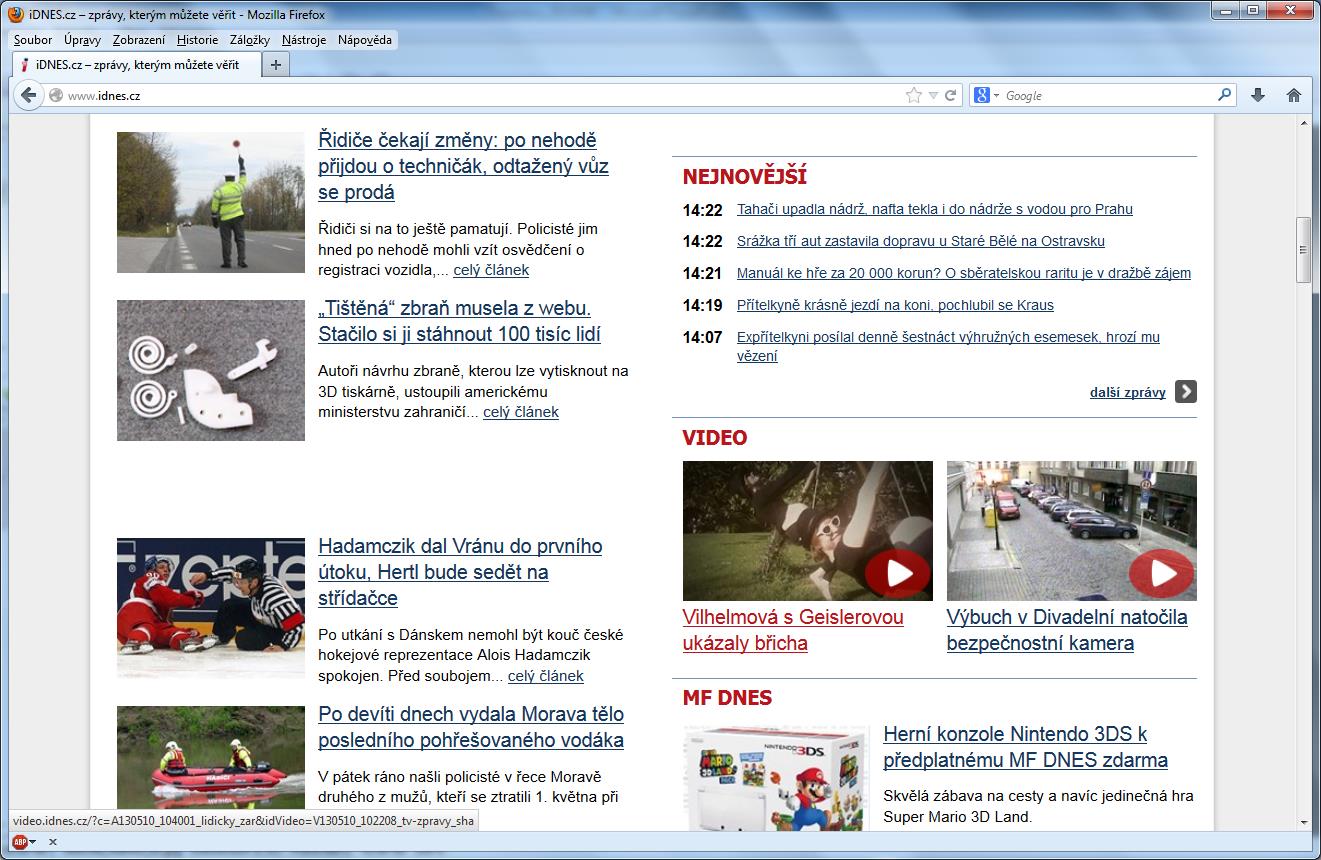Open the Řidiče čekají změny headline
This screenshot has width=1321, height=860.
click(463, 166)
